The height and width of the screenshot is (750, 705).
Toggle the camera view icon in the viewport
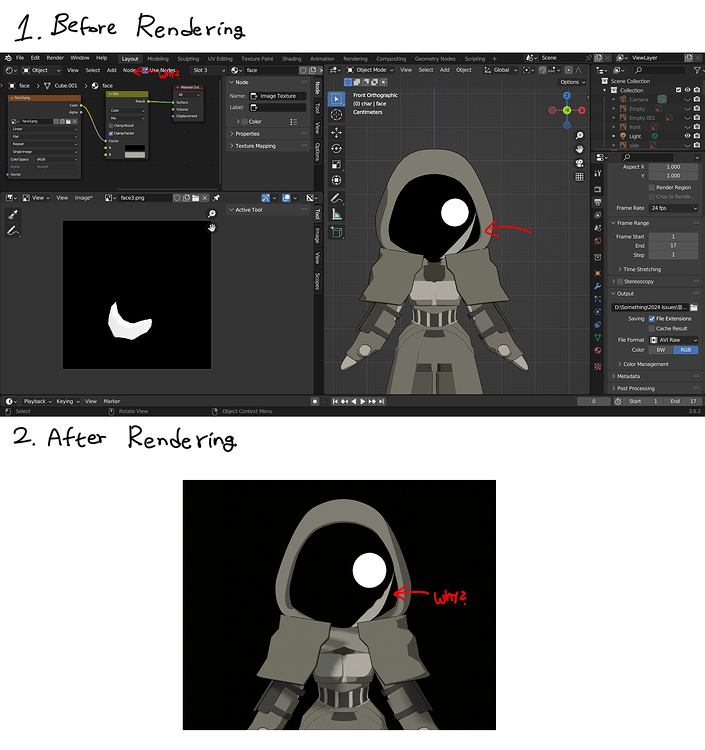click(x=579, y=163)
